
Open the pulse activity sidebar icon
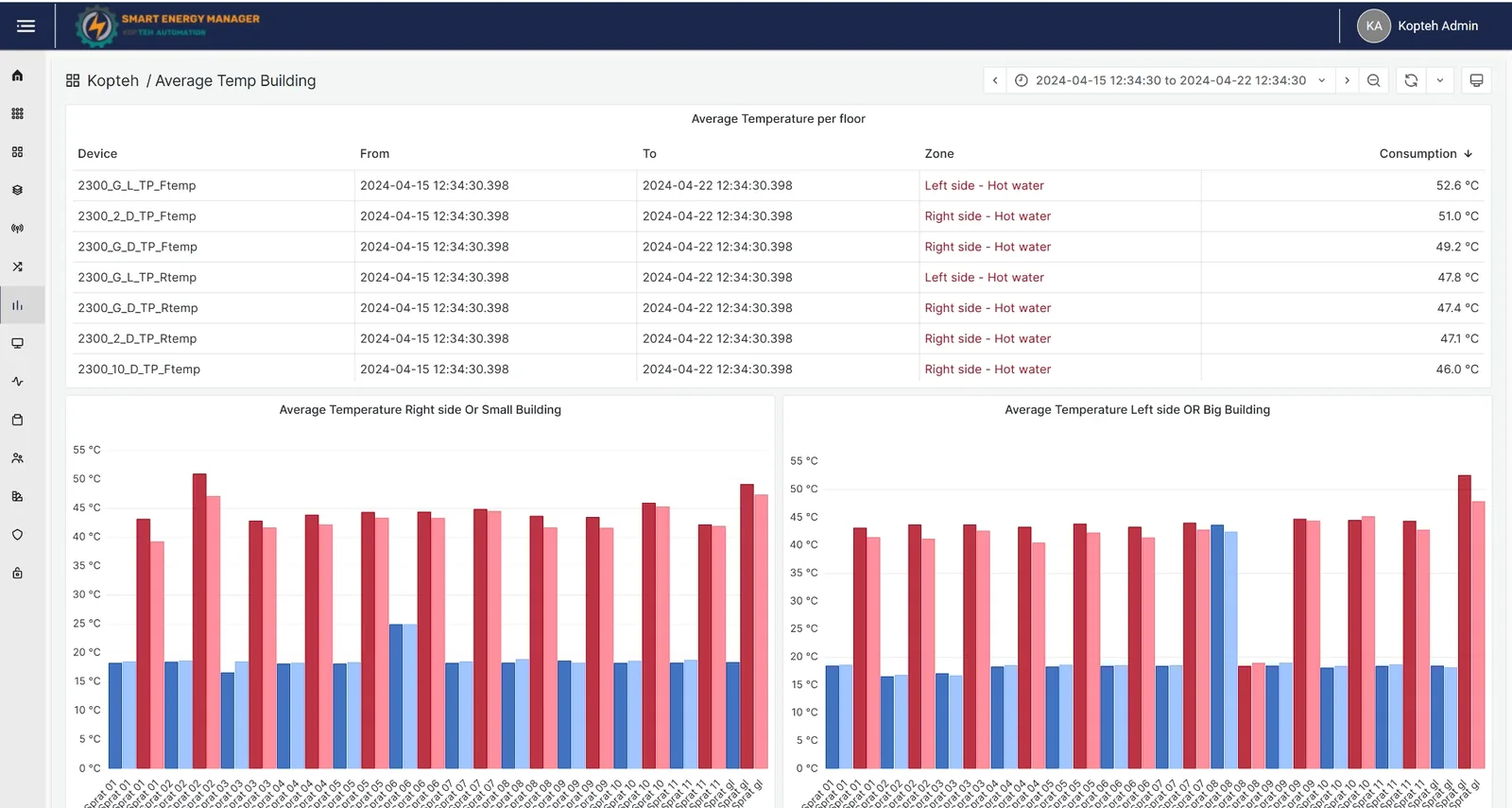tap(17, 382)
